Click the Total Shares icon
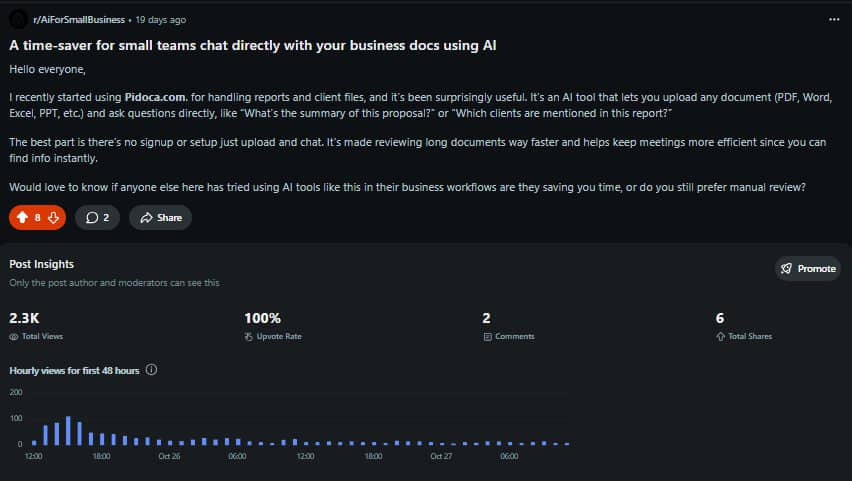 pyautogui.click(x=720, y=337)
